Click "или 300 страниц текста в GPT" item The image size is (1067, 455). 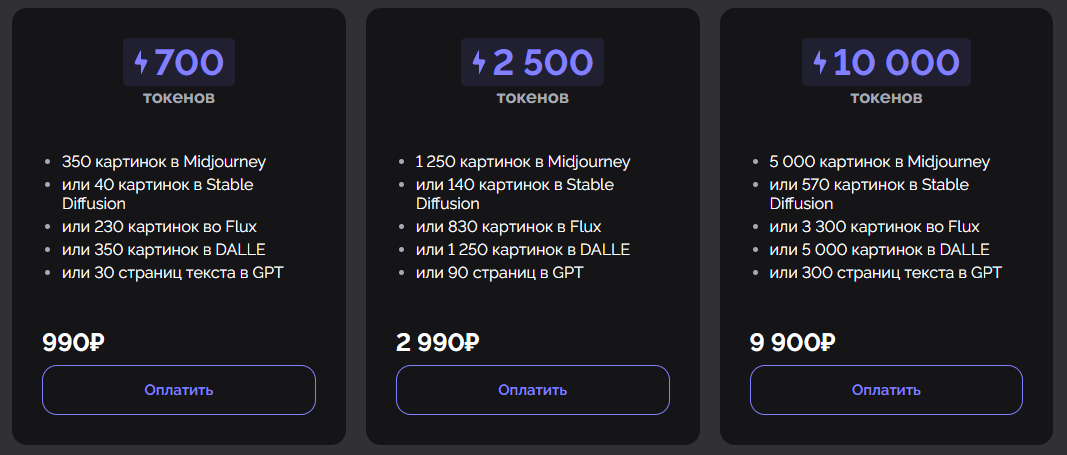[x=885, y=273]
